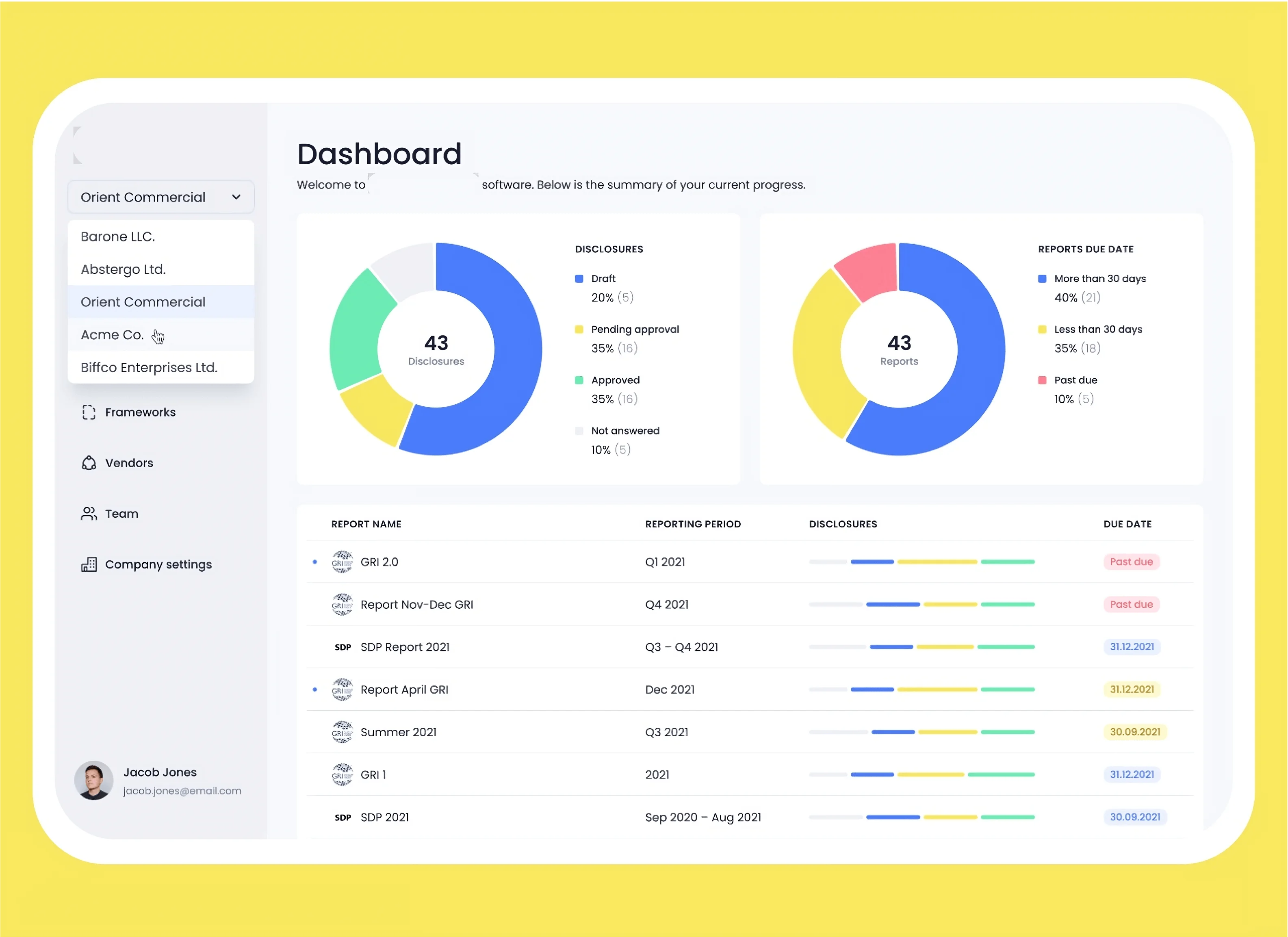Choose Barone LLC. in the dropdown list

click(x=118, y=237)
